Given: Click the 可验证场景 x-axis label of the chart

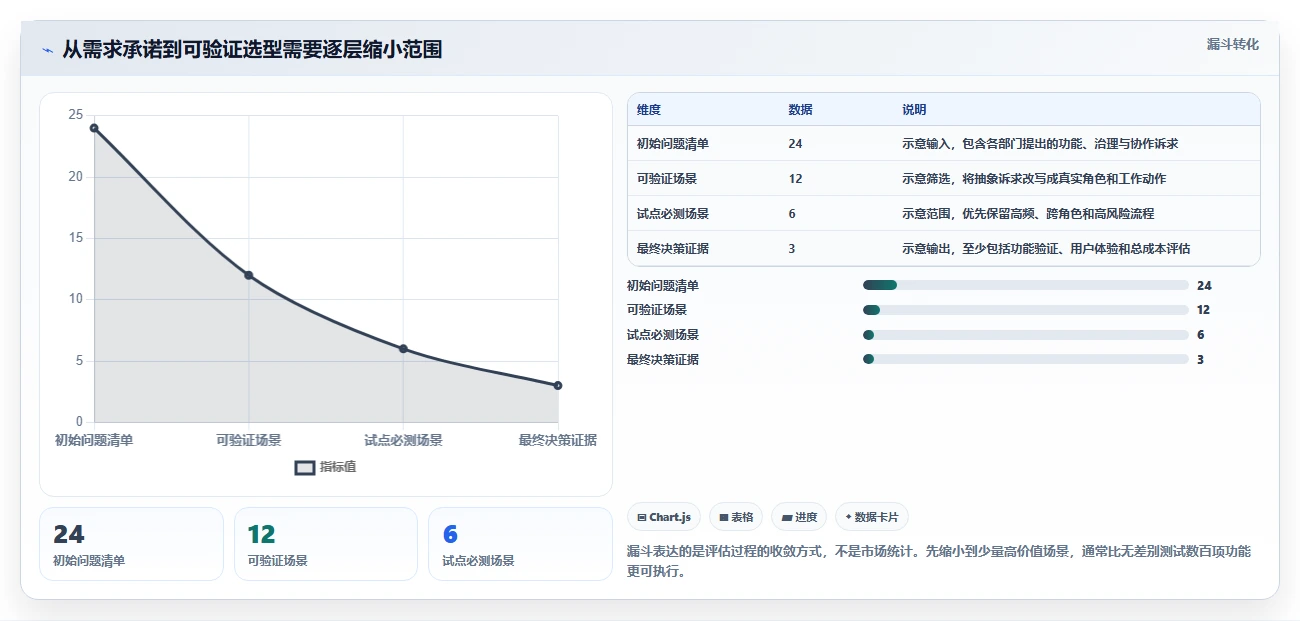Looking at the screenshot, I should click(249, 440).
